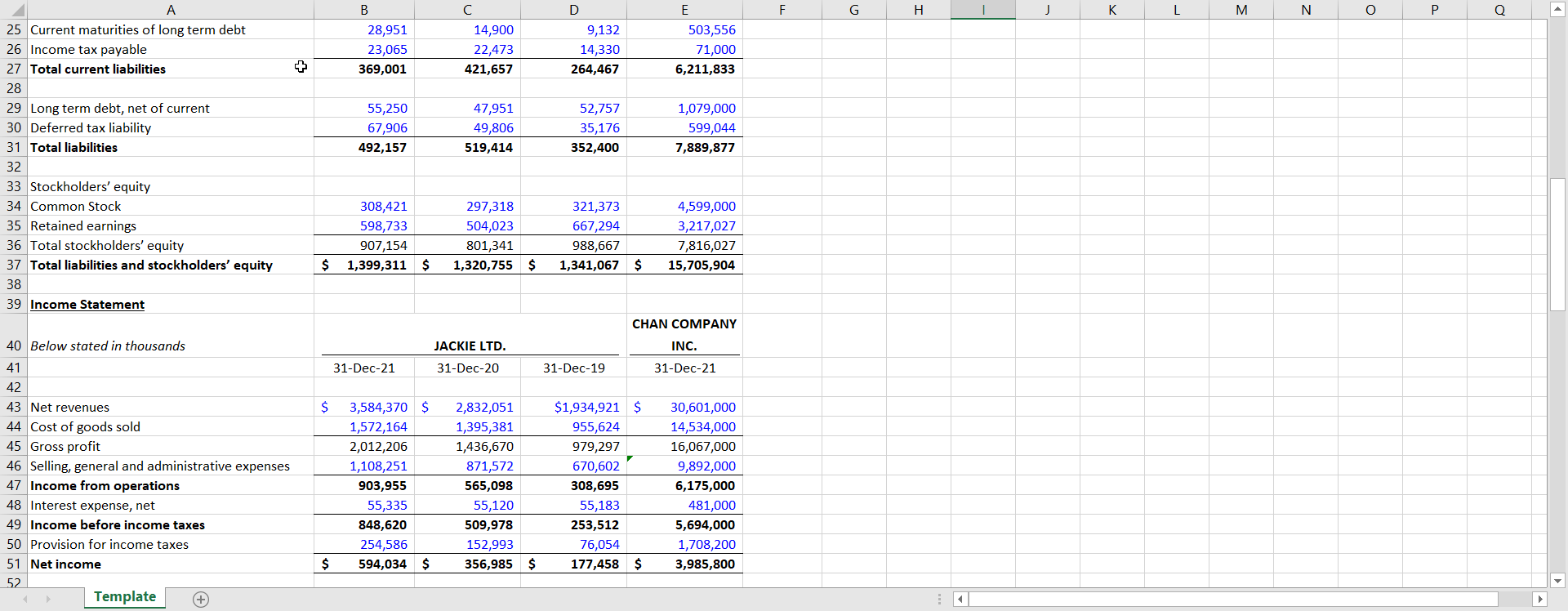Select row 47 by its row header

(14, 485)
